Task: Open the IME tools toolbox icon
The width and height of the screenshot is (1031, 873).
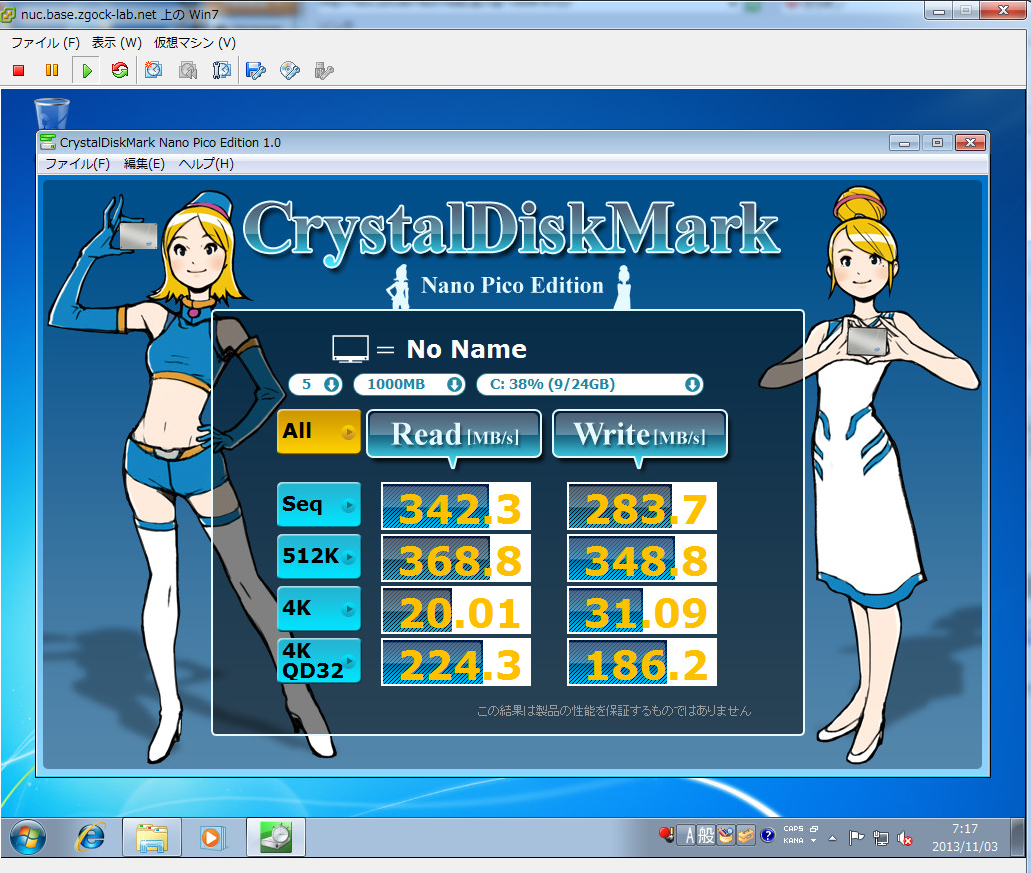Action: [x=746, y=836]
